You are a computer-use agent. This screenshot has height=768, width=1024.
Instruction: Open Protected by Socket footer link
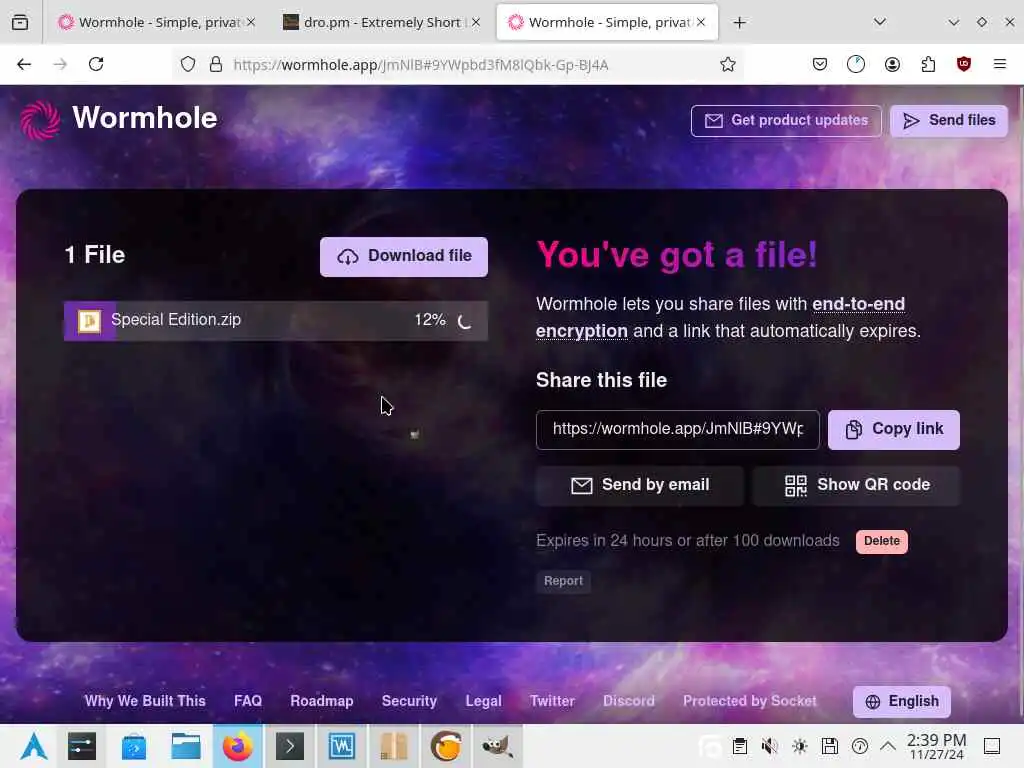(x=750, y=701)
